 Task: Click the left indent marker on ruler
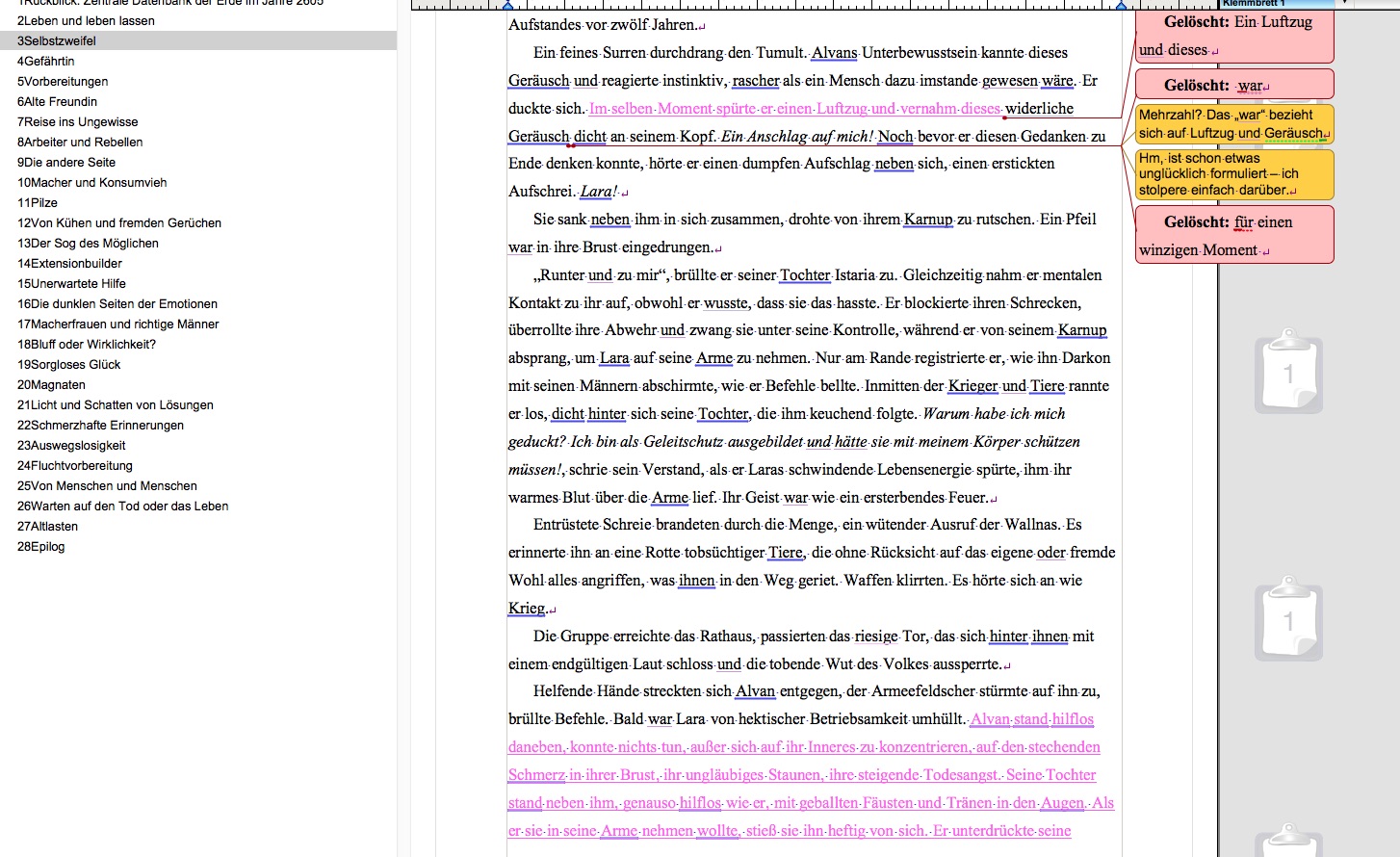pos(507,5)
